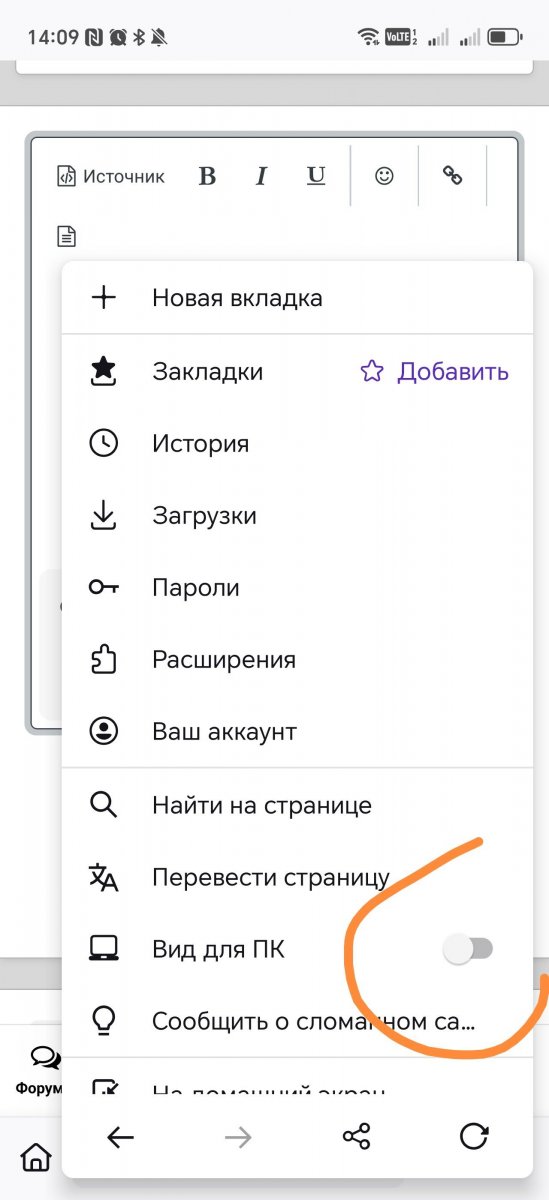Click the insert link chain icon
This screenshot has width=549, height=1200.
tap(453, 176)
